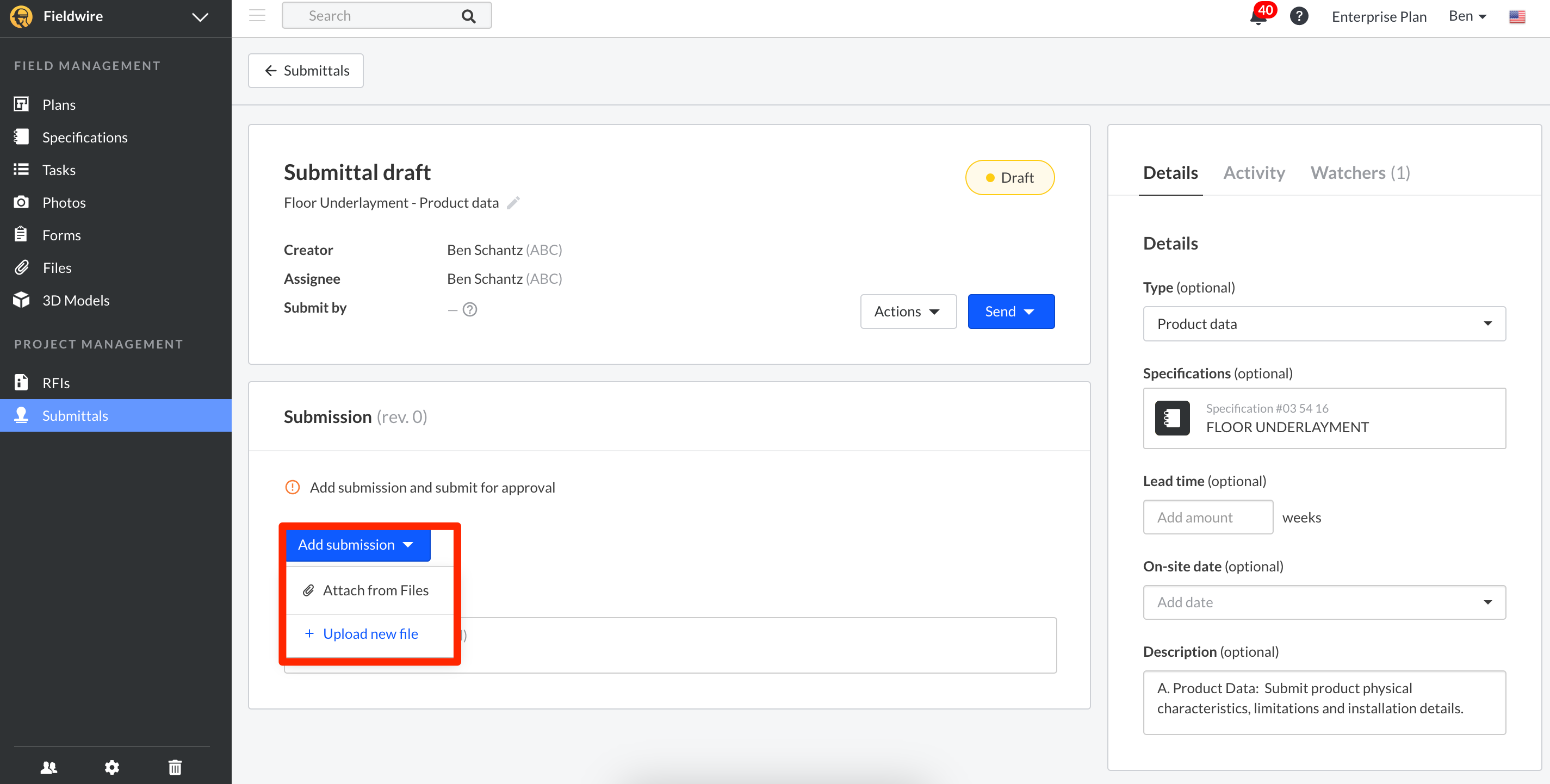Expand the Fieldwire project chevron
The height and width of the screenshot is (784, 1550).
coord(200,17)
